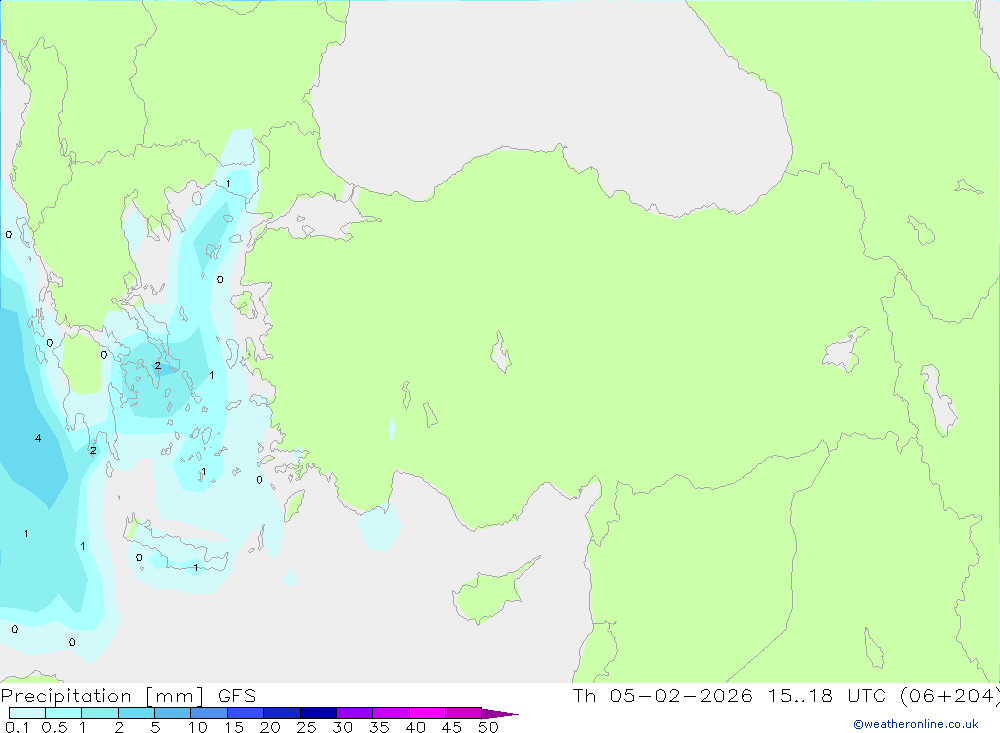Click the above-50 arrow tip of legend
The height and width of the screenshot is (733, 1000).
click(499, 714)
